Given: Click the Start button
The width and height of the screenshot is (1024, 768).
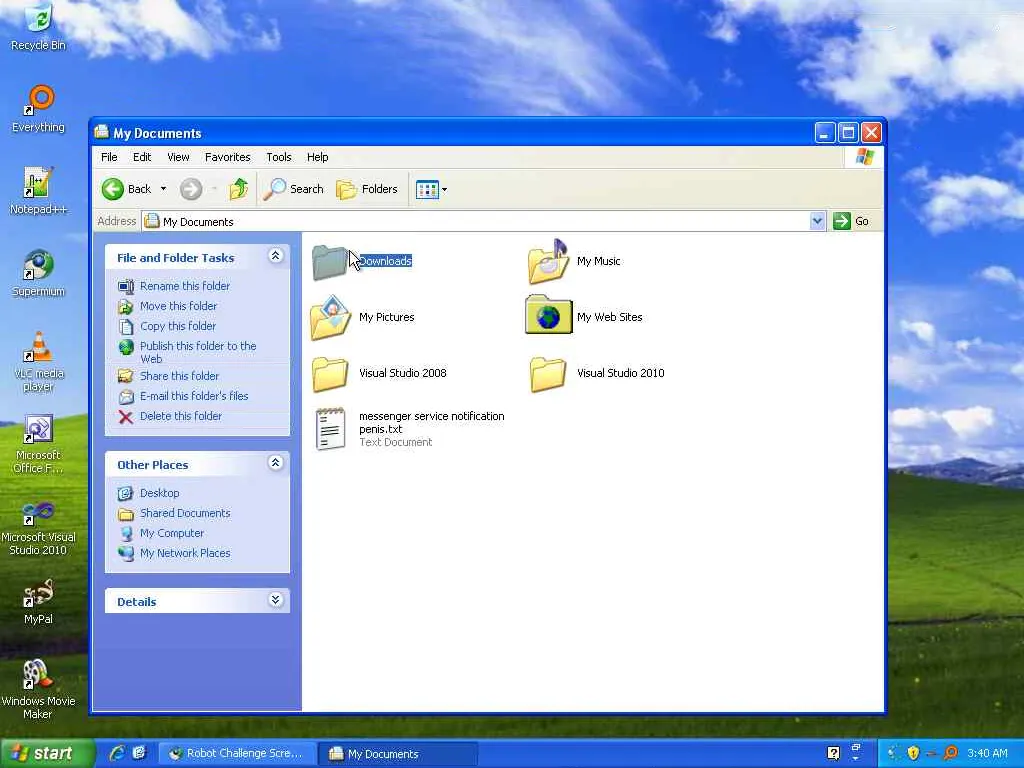Looking at the screenshot, I should tap(47, 754).
